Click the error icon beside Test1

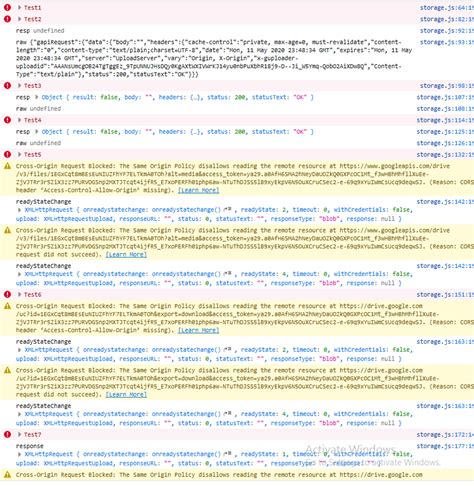(x=7, y=7)
